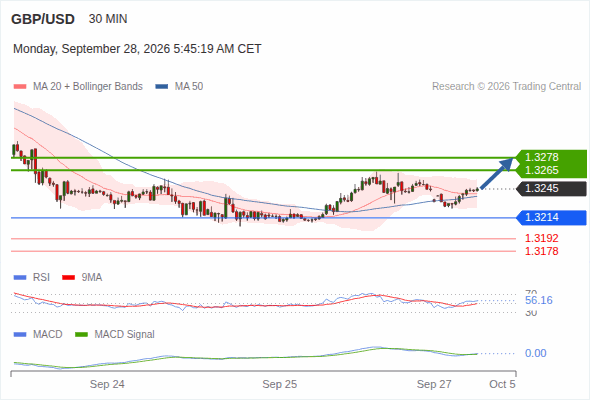Click the MACD blue legend swatch

(20, 335)
